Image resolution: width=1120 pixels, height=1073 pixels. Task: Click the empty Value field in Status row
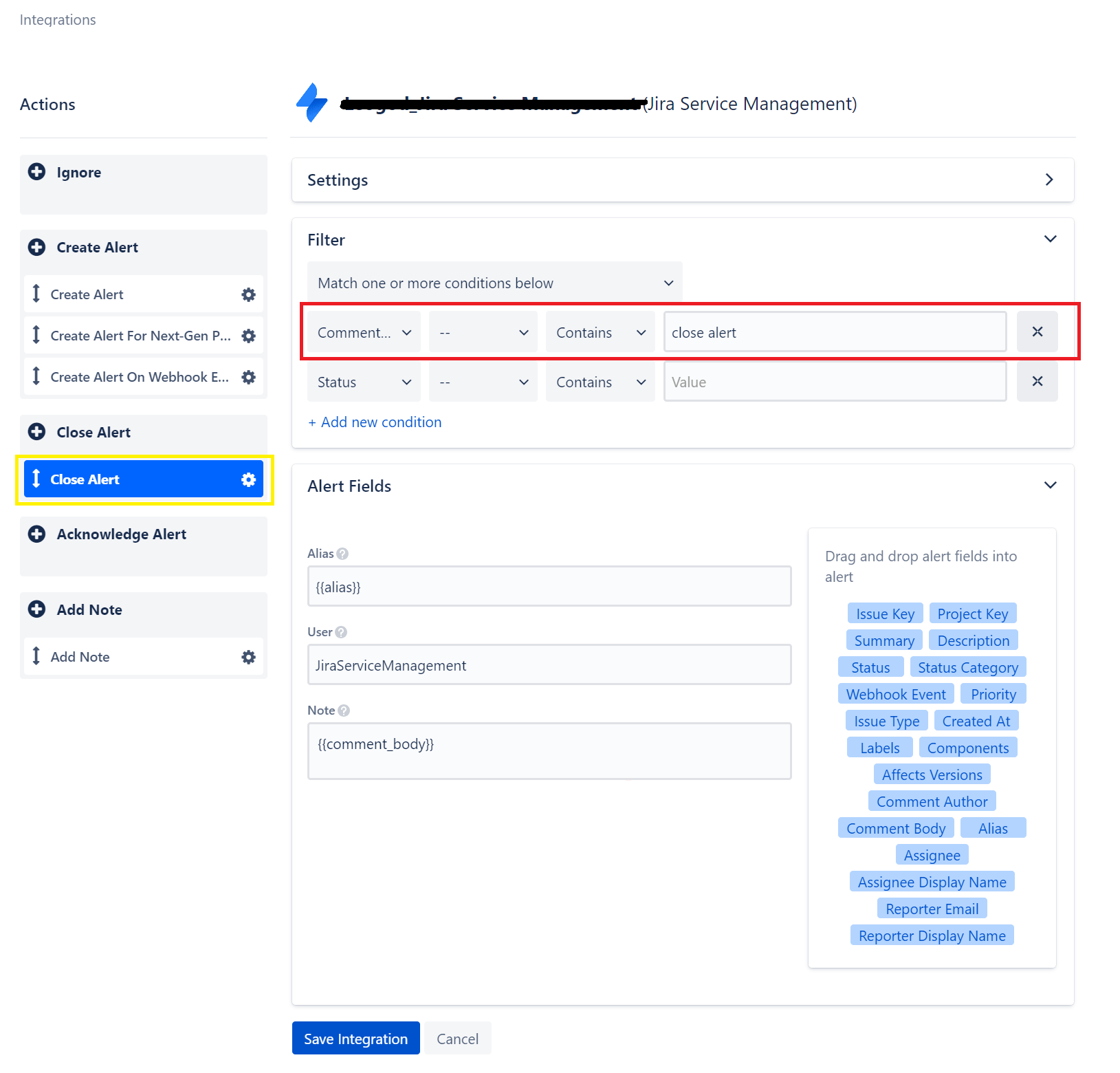tap(835, 382)
